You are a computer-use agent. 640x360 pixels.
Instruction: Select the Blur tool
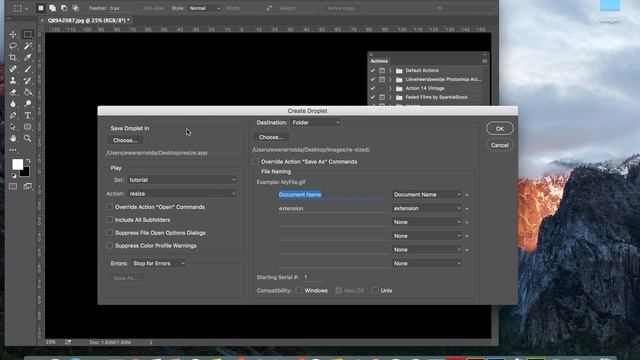[x=13, y=104]
